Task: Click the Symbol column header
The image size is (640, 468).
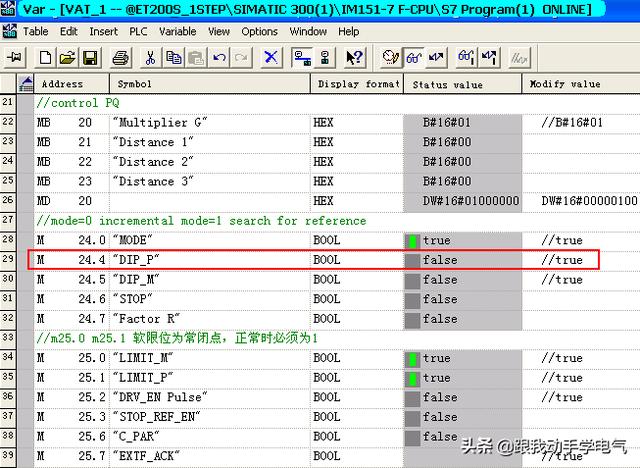Action: point(210,84)
